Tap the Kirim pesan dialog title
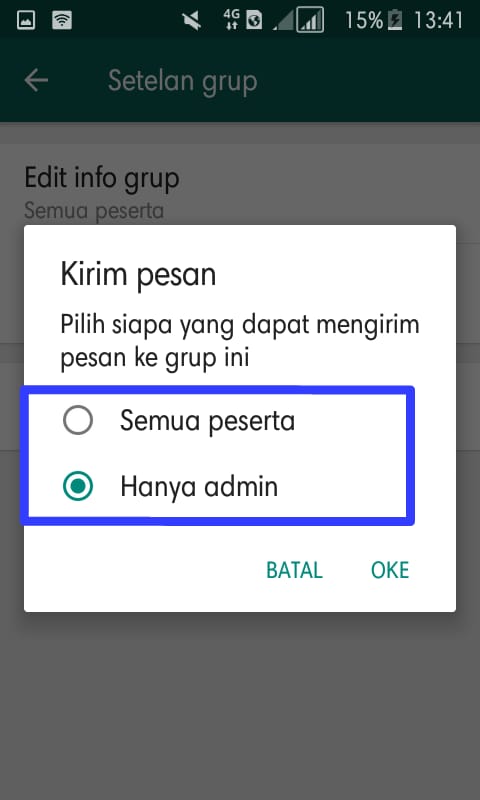The height and width of the screenshot is (800, 480). (x=138, y=274)
